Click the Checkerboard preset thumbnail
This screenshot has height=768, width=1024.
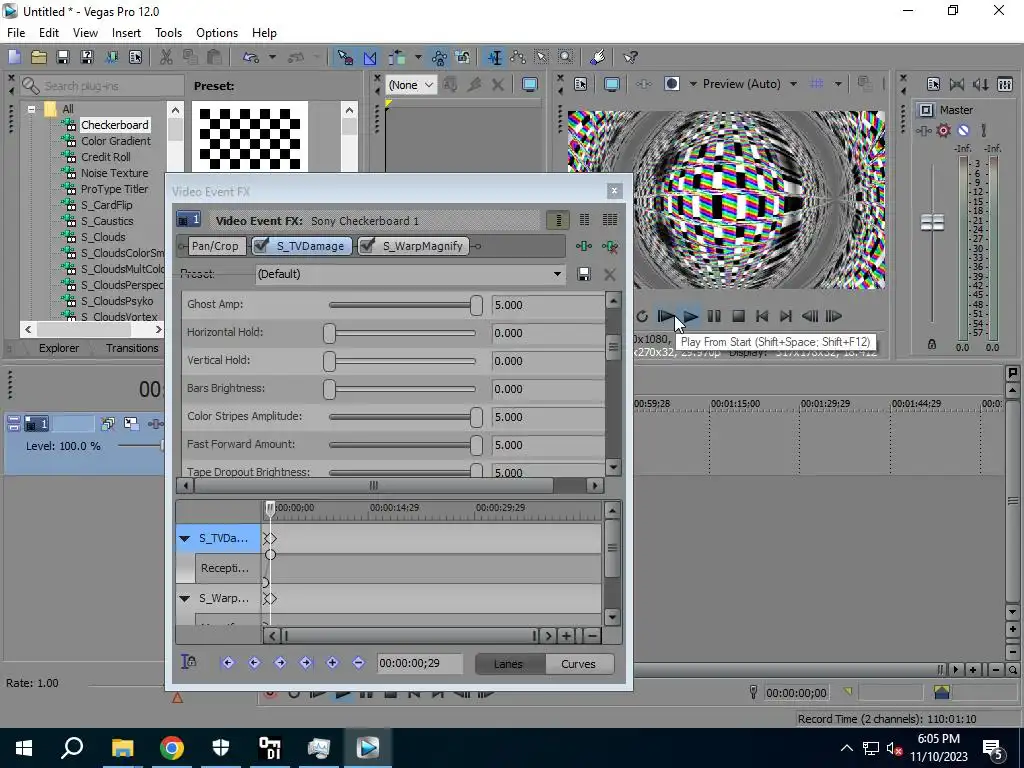[x=249, y=137]
